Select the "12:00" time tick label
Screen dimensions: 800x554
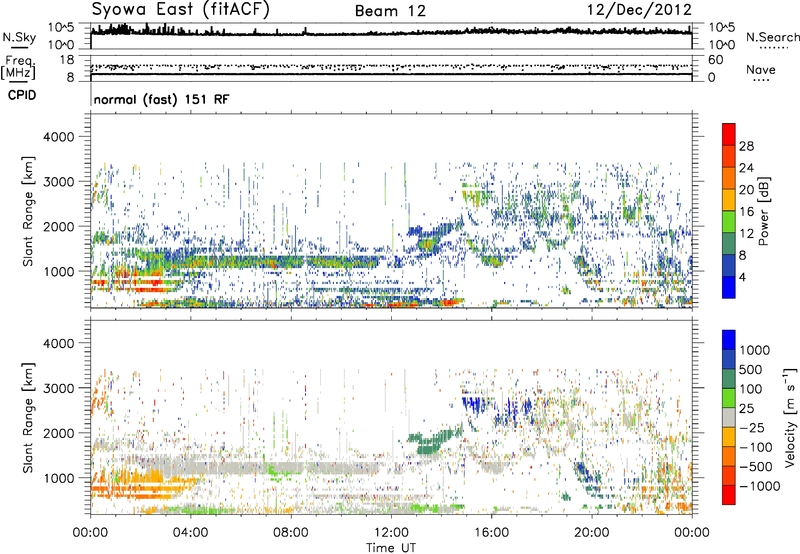click(391, 533)
